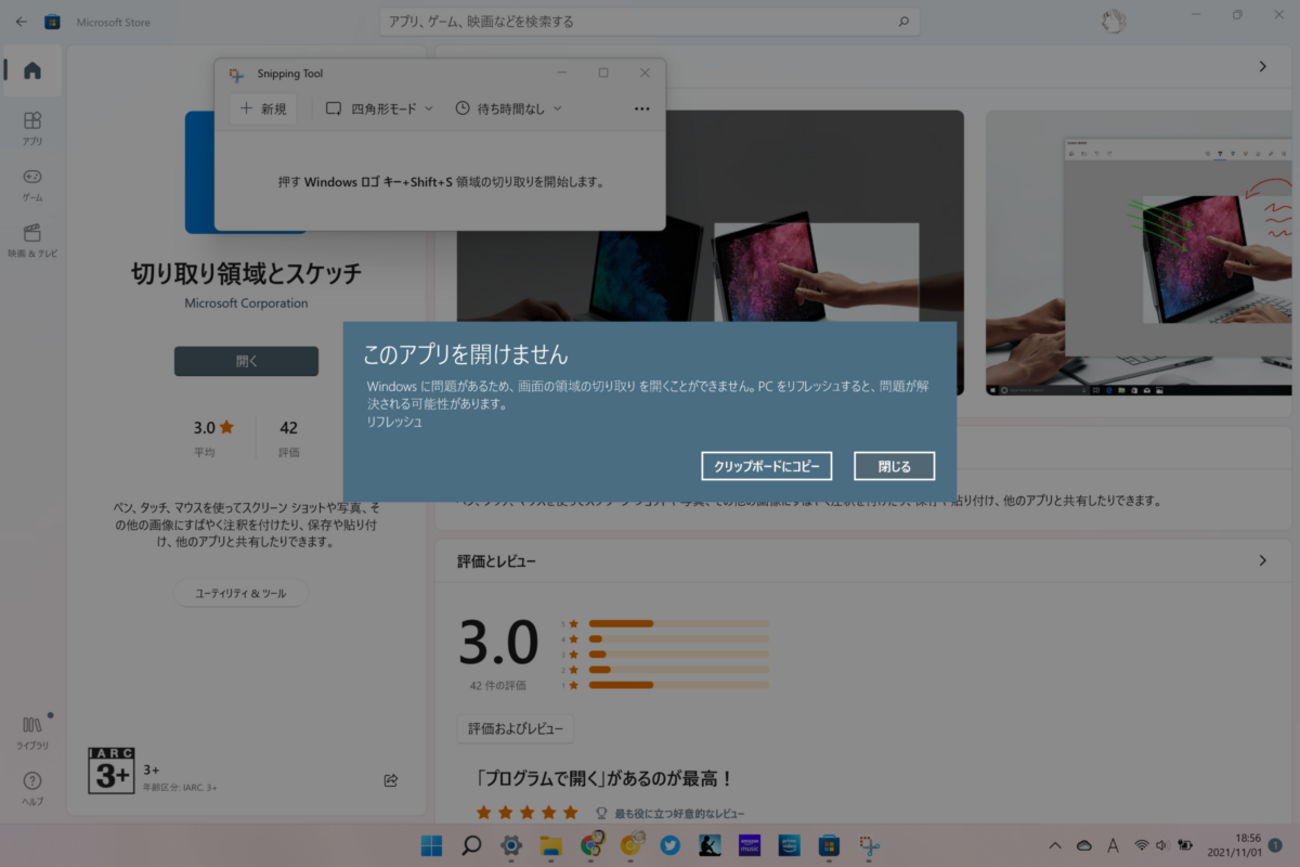Viewport: 1300px width, 867px height.
Task: Open Settings from the taskbar
Action: coord(511,846)
